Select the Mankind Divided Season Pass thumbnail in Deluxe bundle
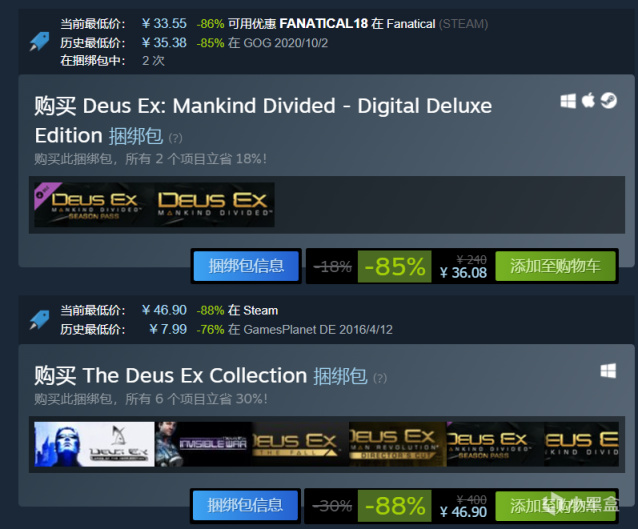 (x=93, y=205)
